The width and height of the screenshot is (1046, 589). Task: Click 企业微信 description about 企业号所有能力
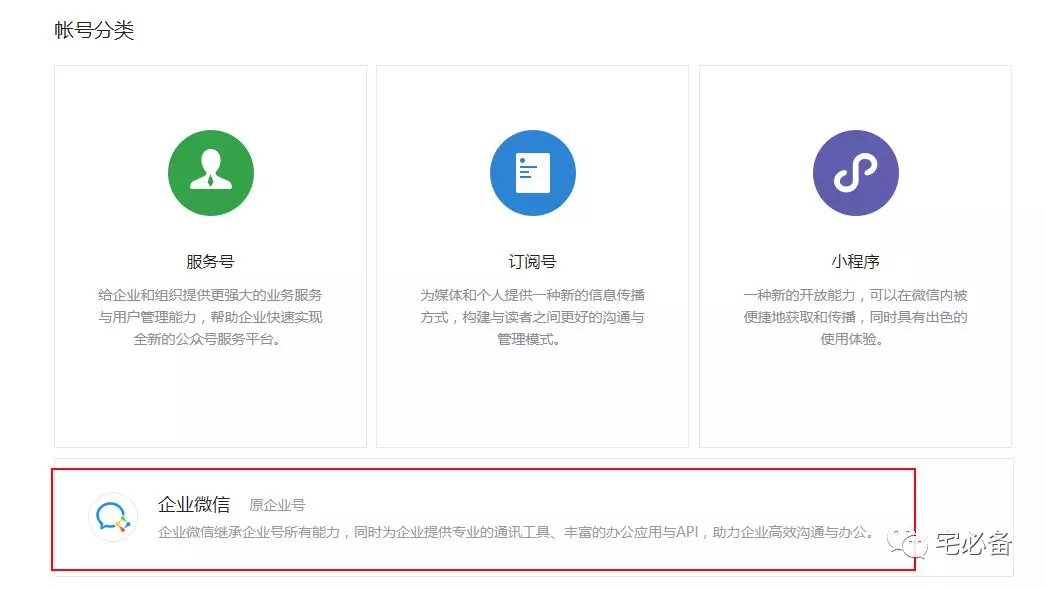coord(516,532)
